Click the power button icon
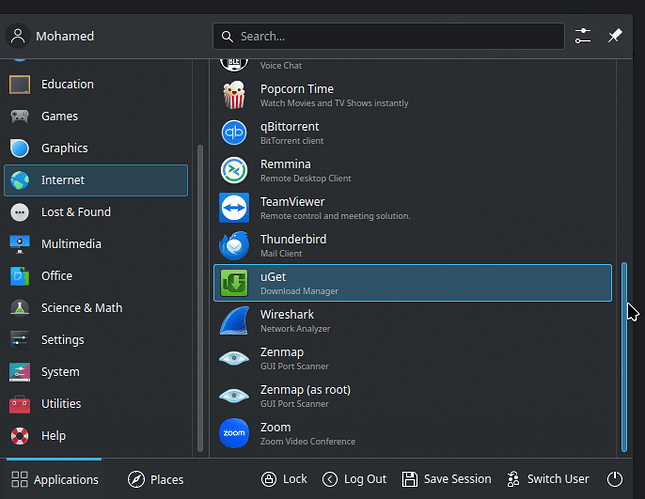The height and width of the screenshot is (499, 645). coord(615,479)
